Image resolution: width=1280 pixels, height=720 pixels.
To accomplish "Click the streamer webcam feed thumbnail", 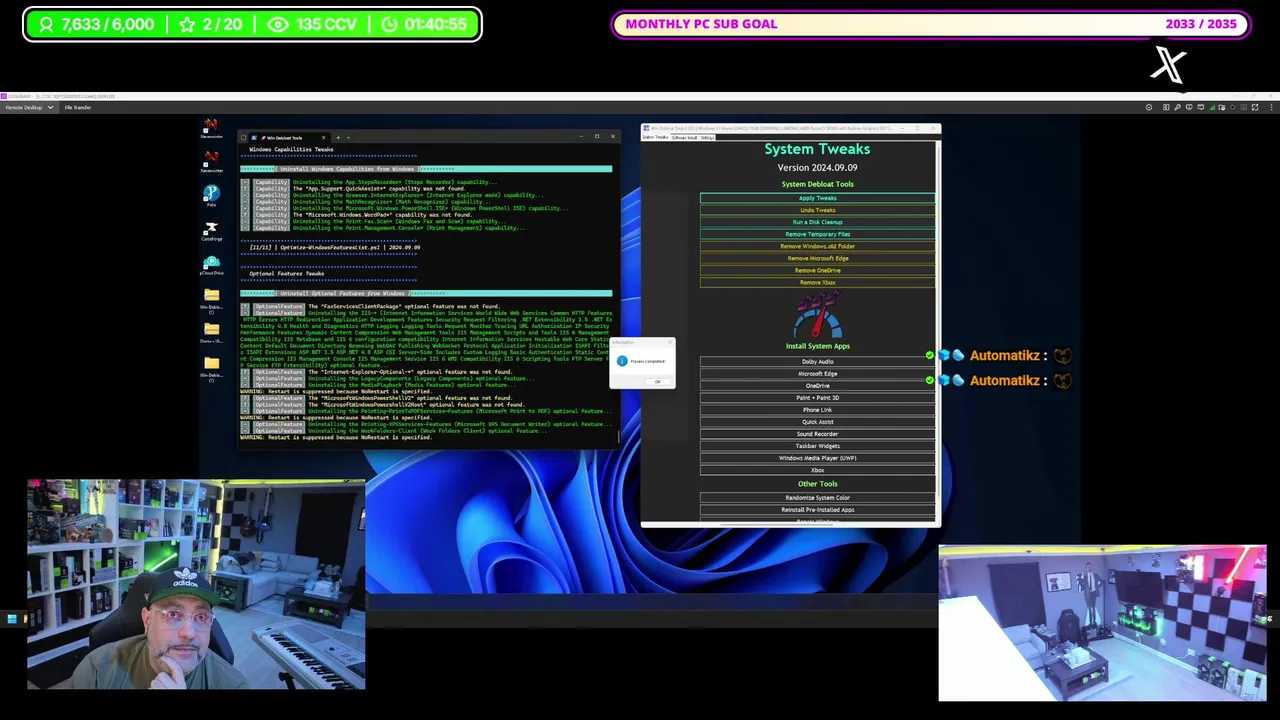I will pyautogui.click(x=196, y=585).
